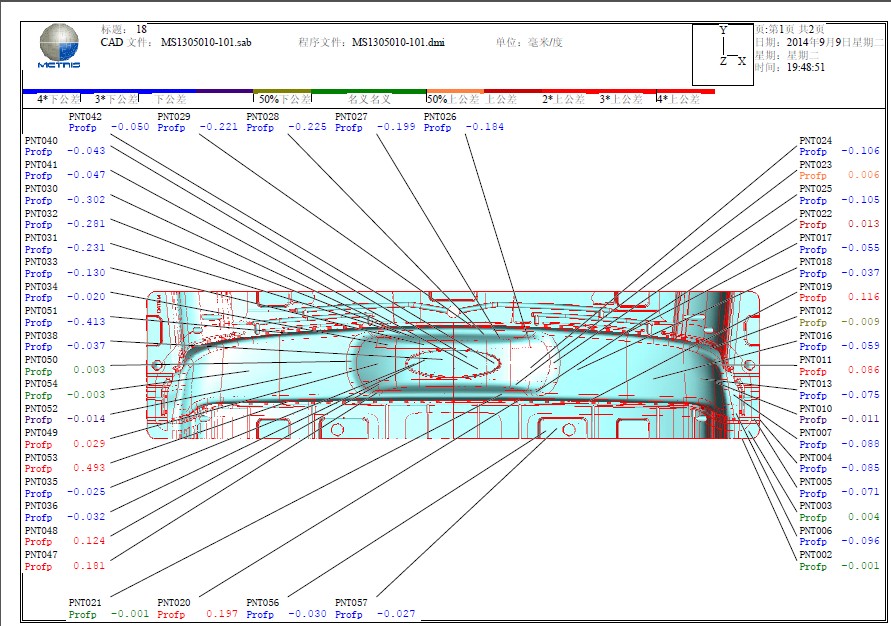
Task: Click the cyan CAD part model center
Action: (452, 364)
